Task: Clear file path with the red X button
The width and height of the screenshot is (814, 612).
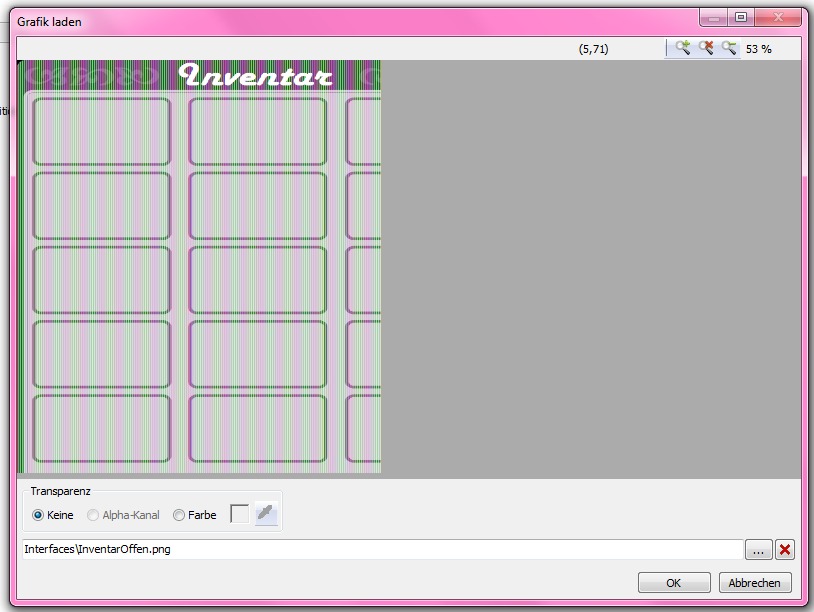Action: 784,549
